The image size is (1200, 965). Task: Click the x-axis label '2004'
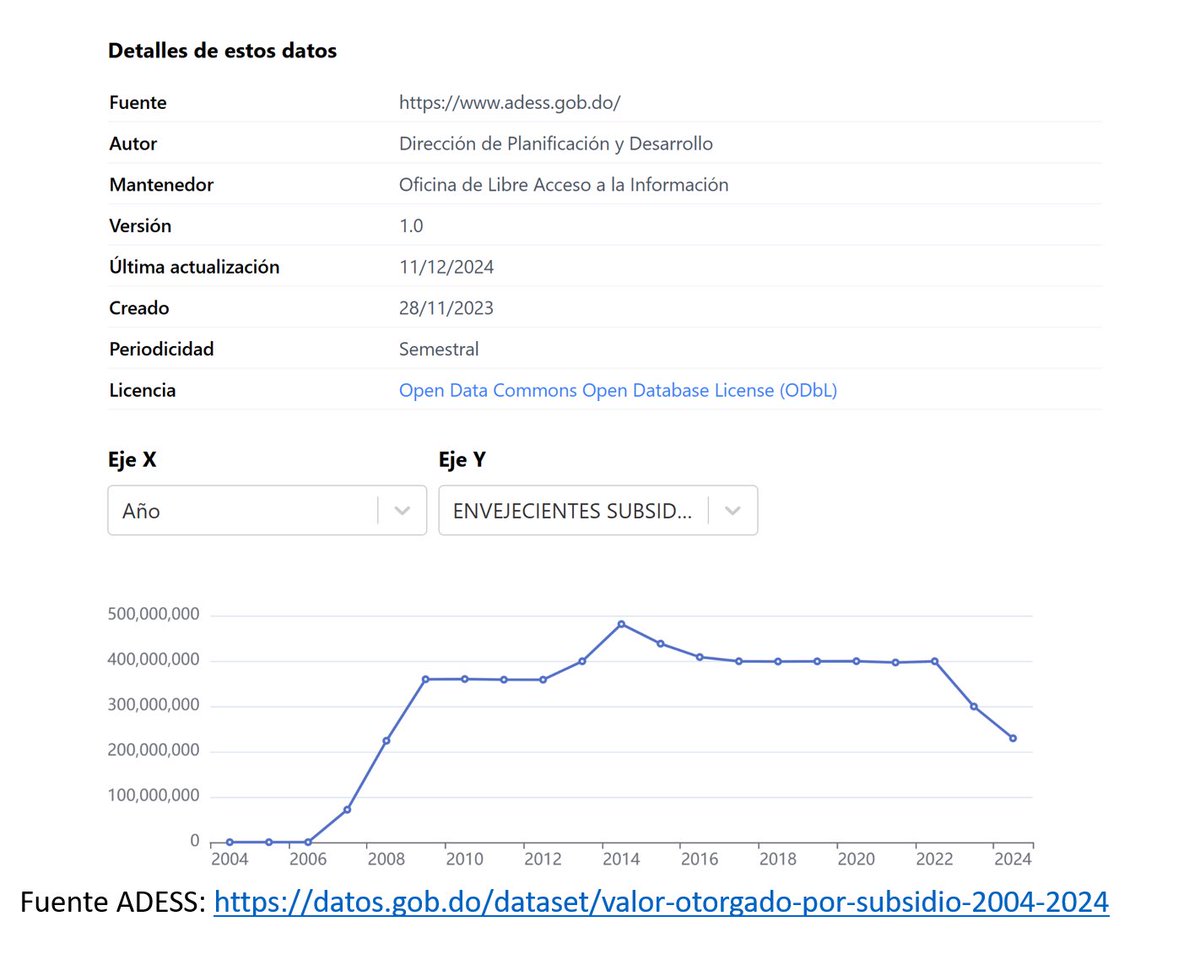tap(229, 858)
